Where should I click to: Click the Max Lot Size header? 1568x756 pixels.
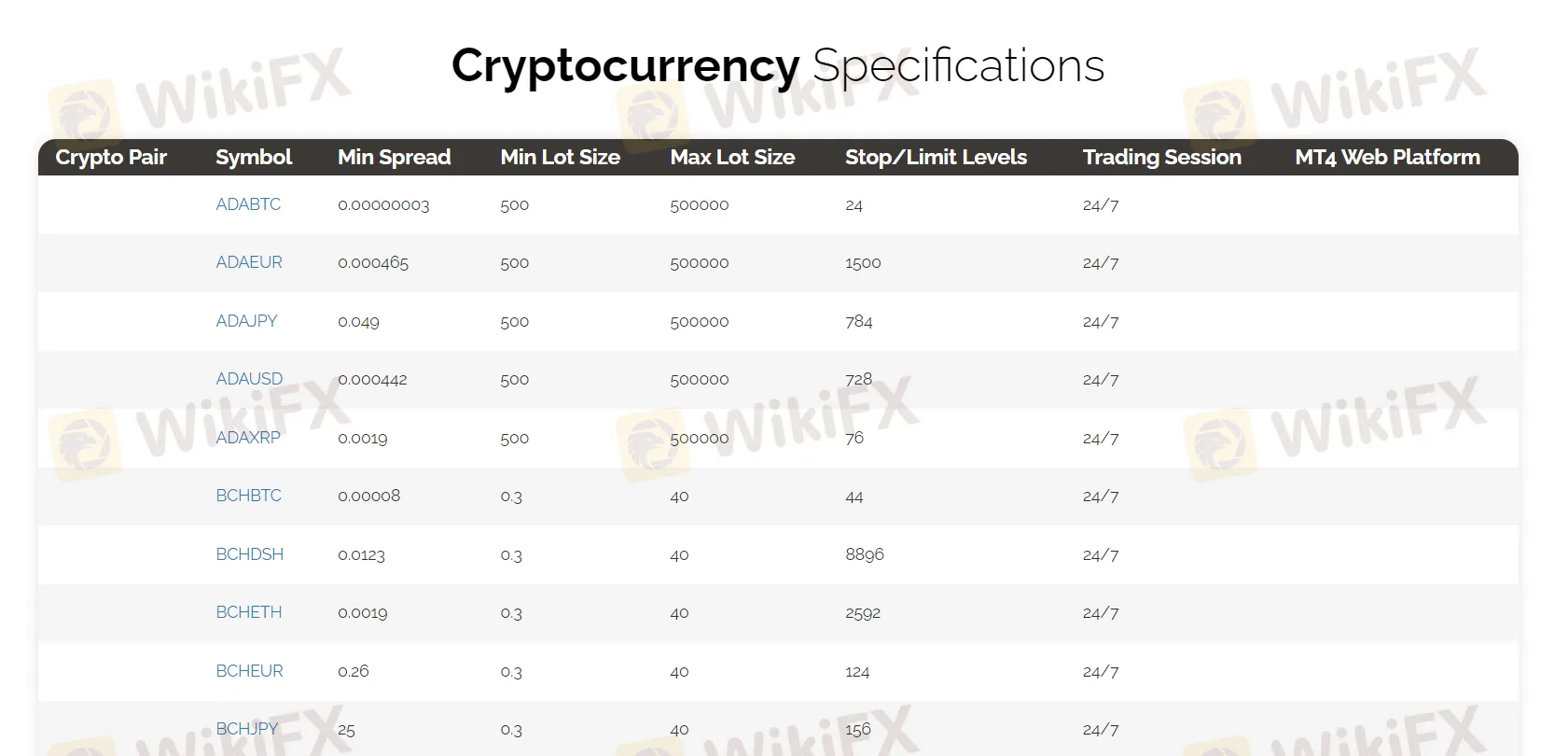click(732, 157)
